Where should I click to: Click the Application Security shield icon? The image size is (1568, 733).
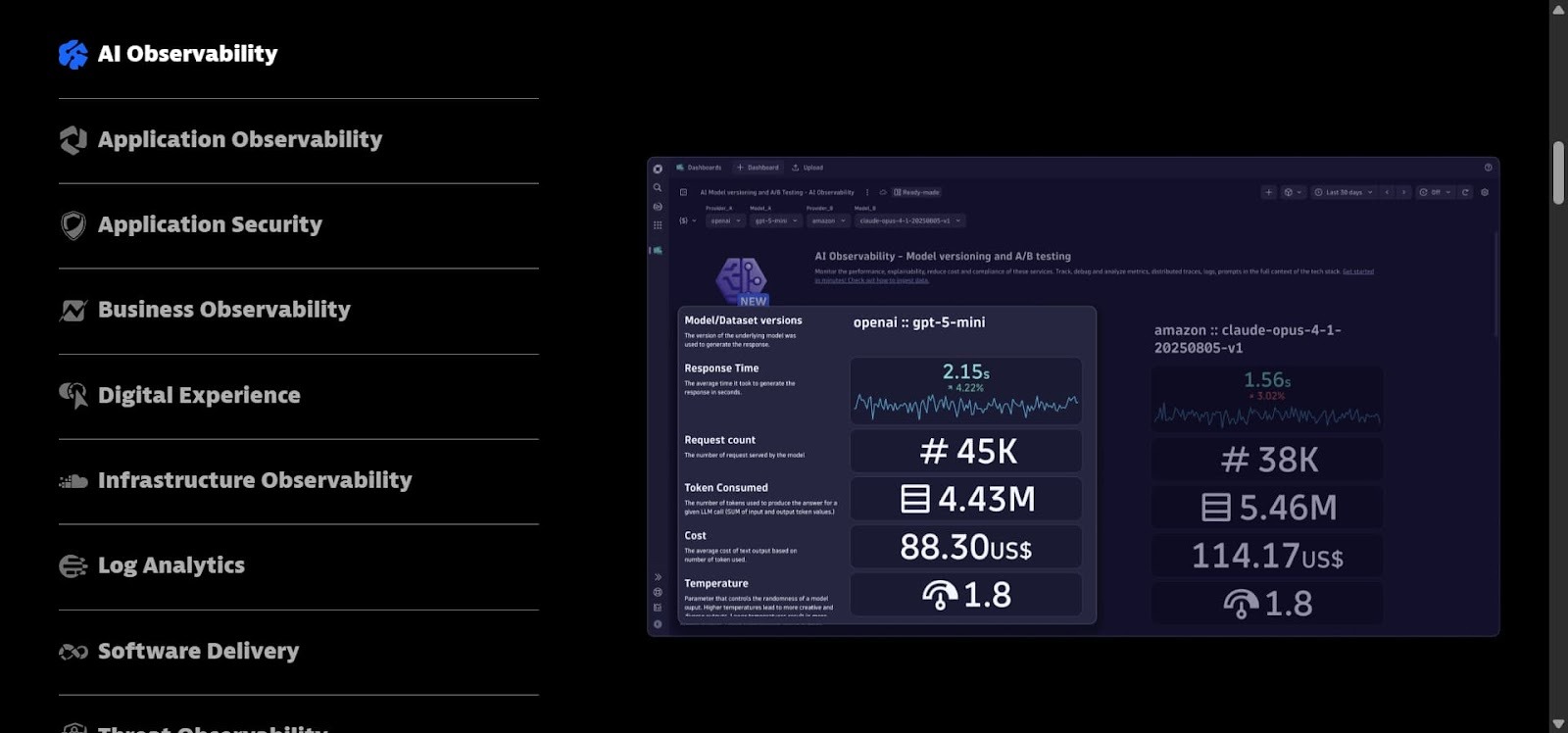point(73,225)
